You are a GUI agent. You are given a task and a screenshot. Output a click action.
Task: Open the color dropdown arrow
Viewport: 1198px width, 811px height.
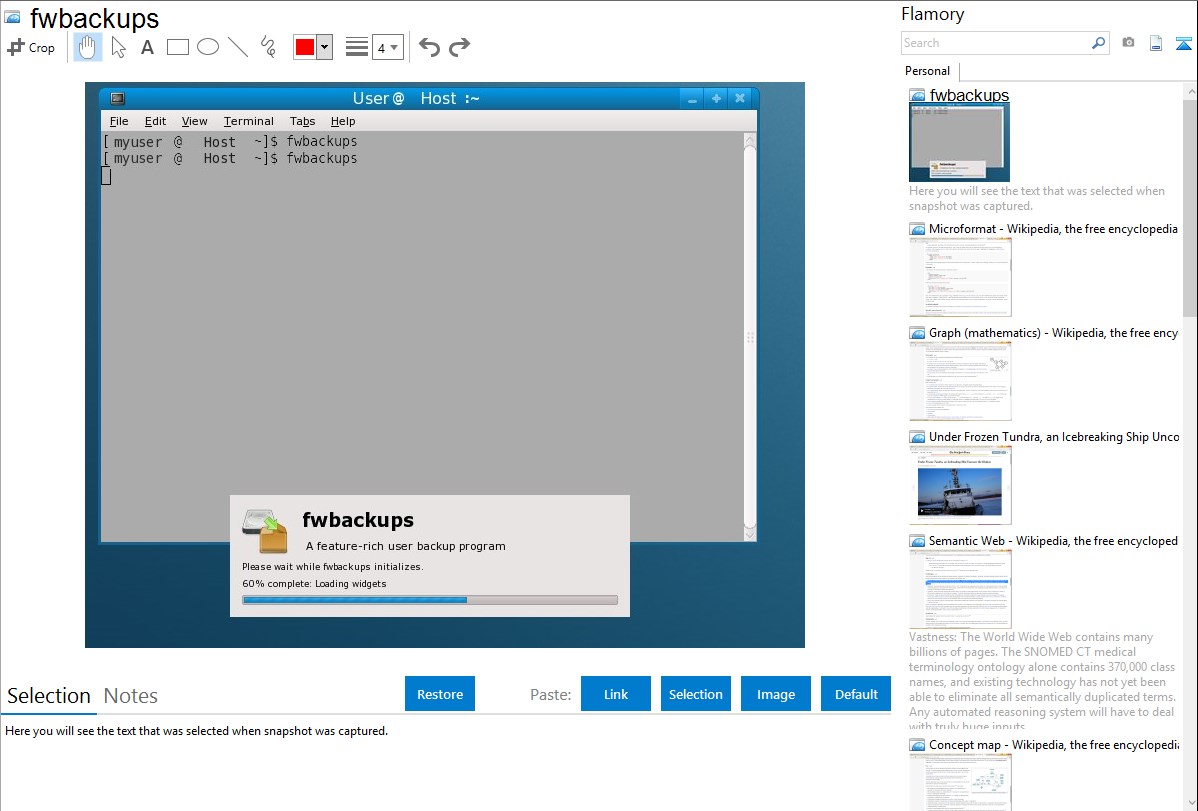(325, 47)
